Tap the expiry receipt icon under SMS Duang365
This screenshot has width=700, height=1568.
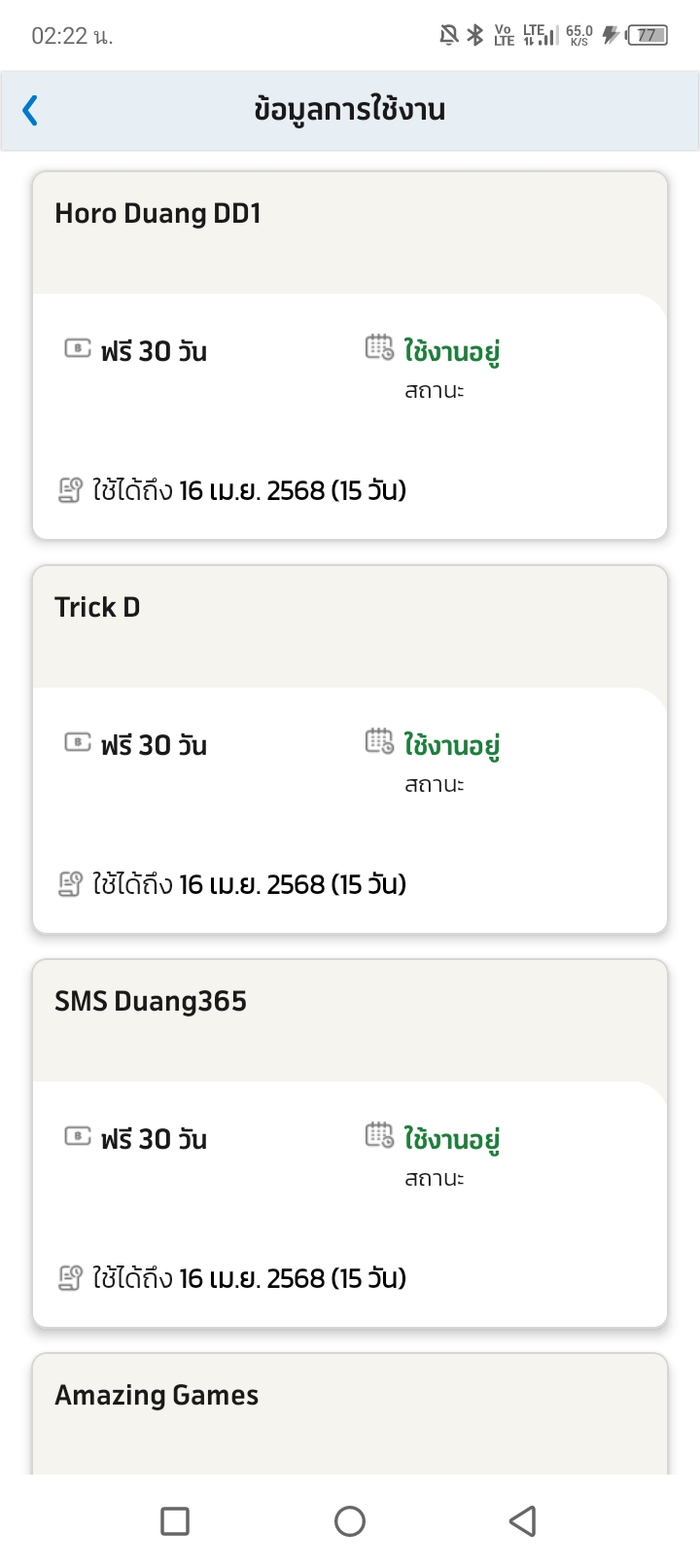70,1278
